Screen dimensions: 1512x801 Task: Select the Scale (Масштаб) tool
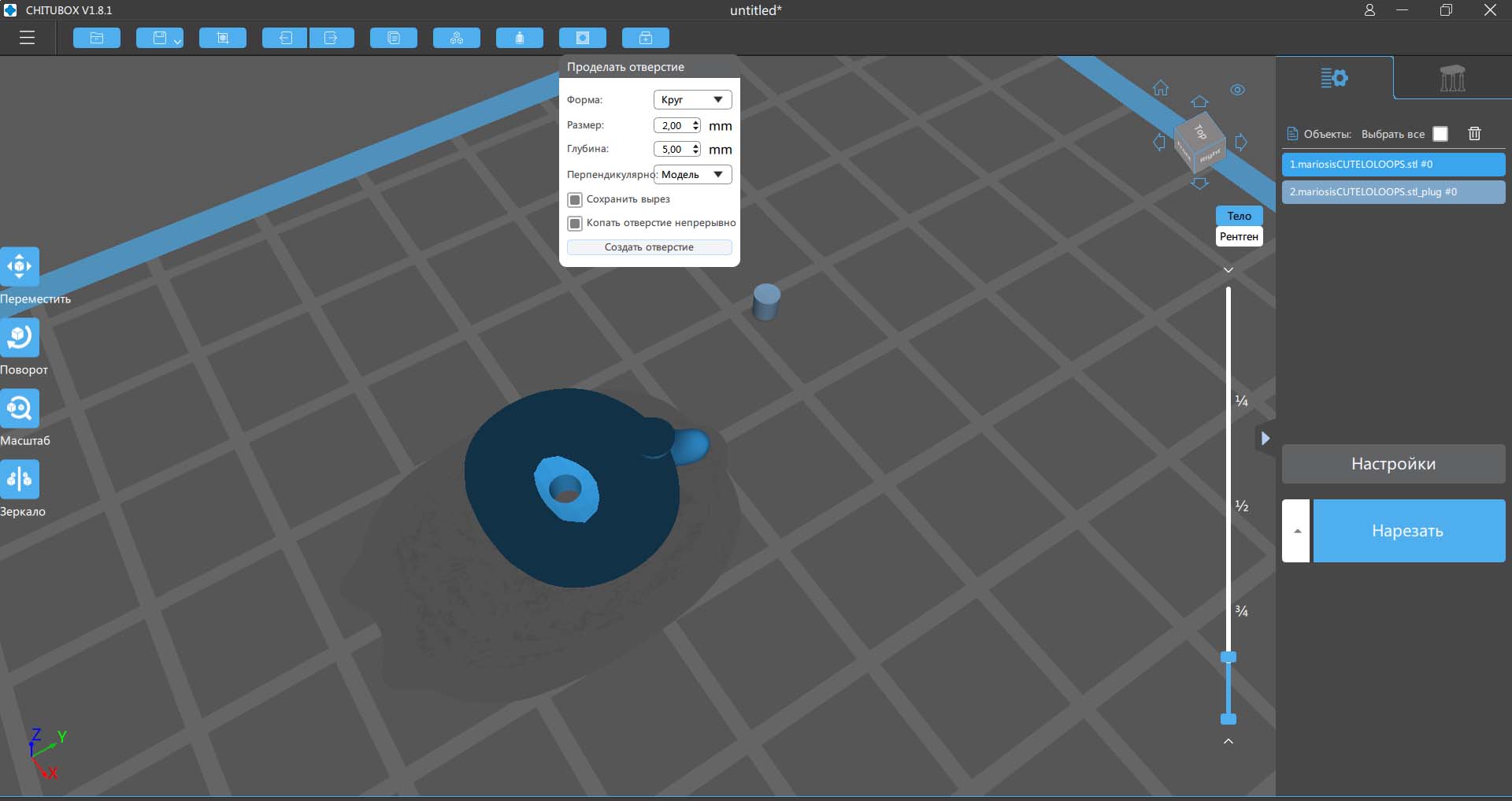[x=20, y=408]
